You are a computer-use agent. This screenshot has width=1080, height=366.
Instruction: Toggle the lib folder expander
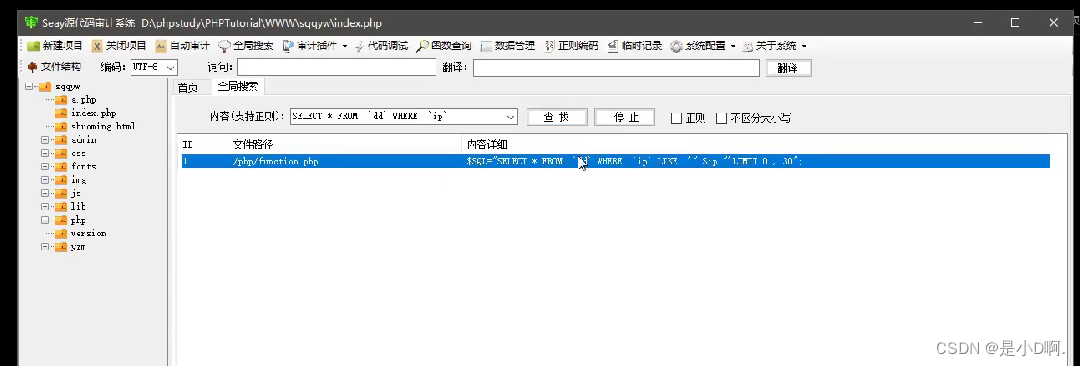[x=45, y=206]
